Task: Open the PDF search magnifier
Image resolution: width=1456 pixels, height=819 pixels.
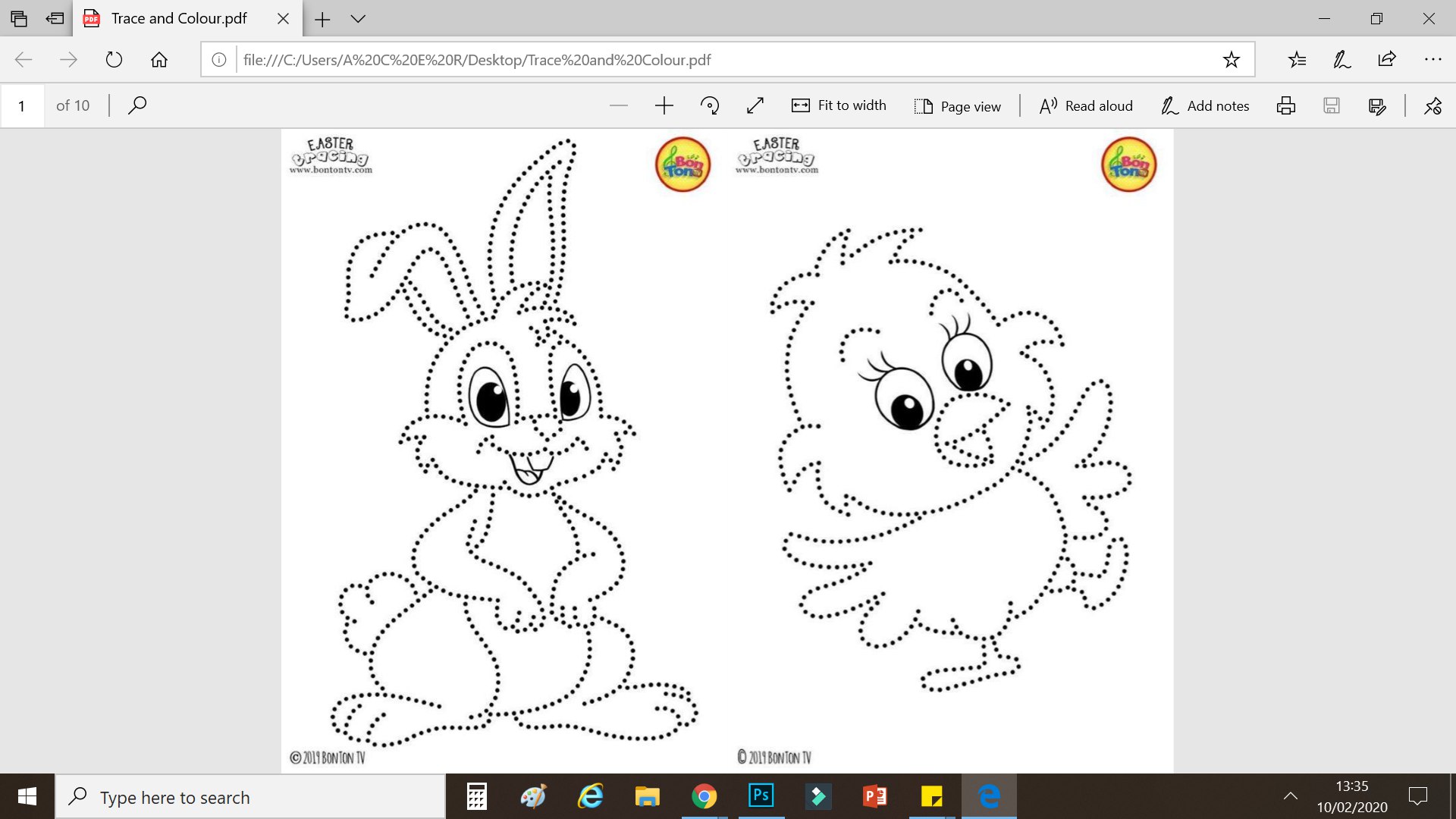Action: (x=137, y=105)
